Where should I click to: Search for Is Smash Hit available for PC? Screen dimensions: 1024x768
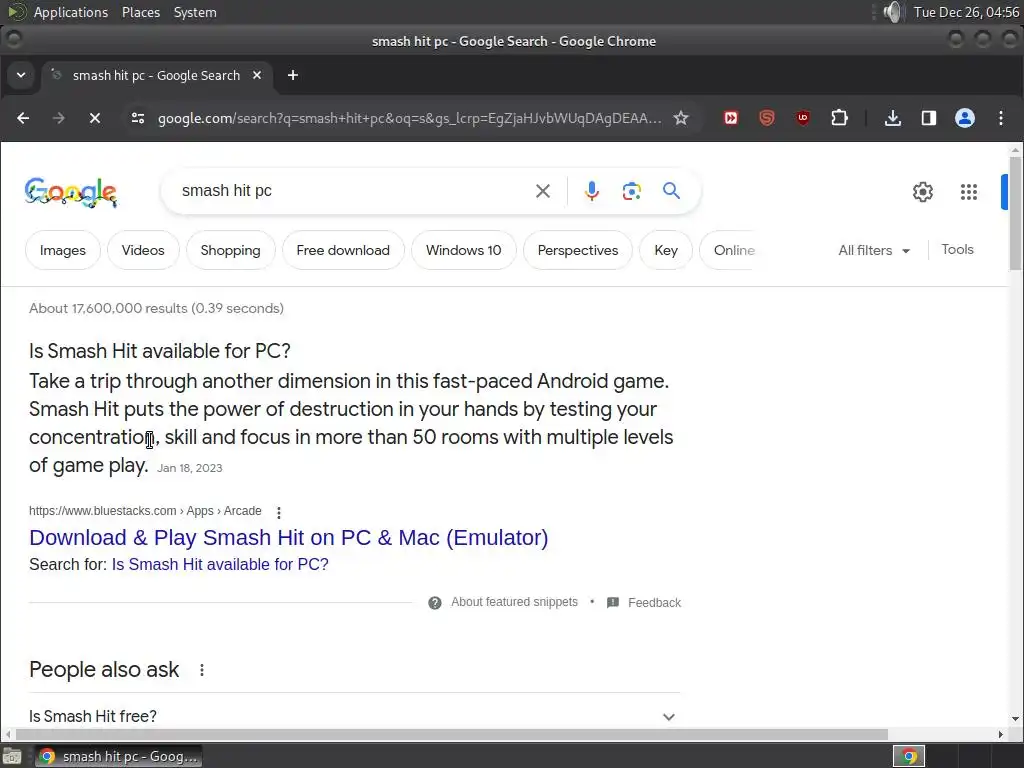(220, 565)
